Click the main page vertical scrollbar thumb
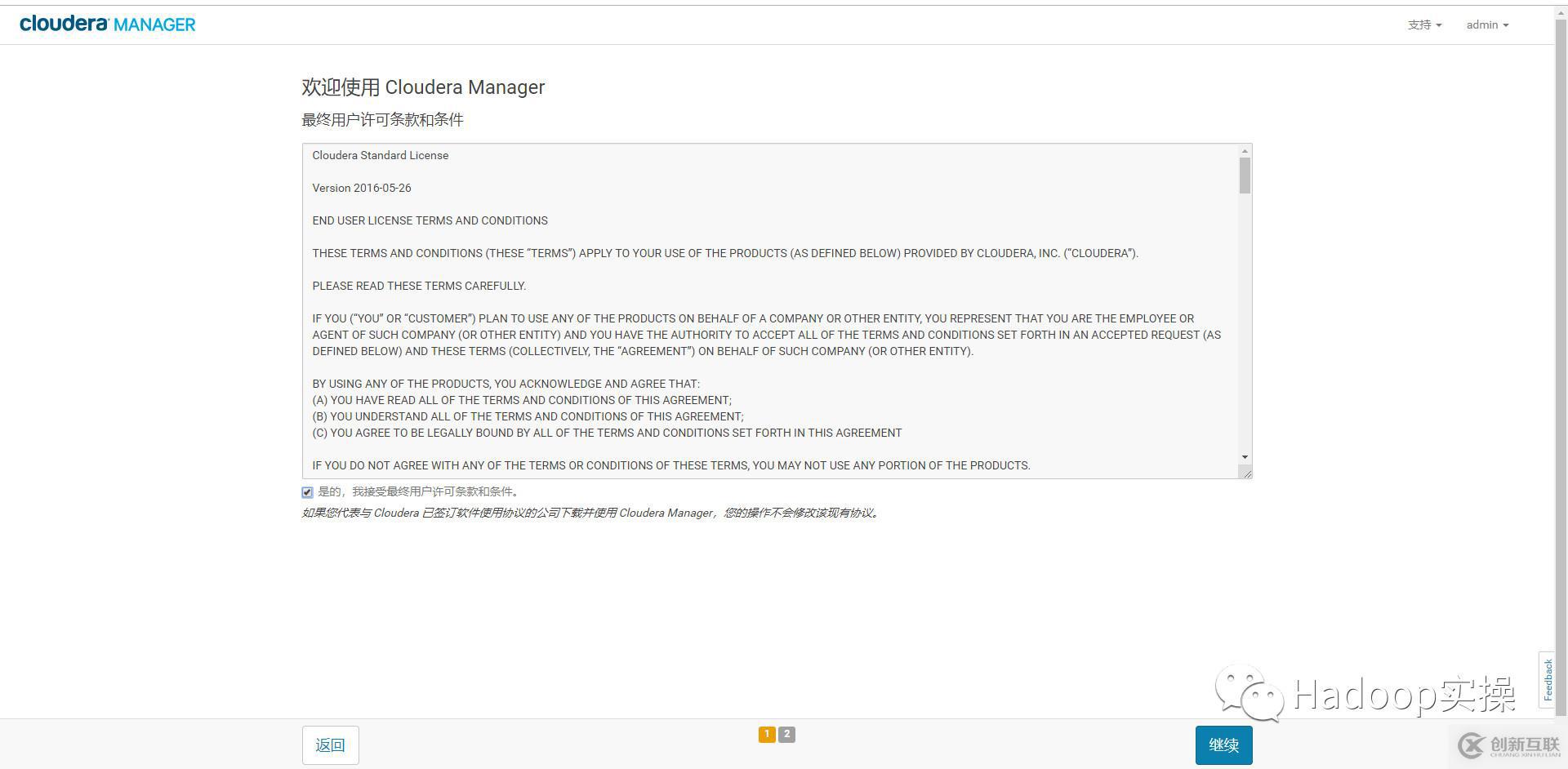 tap(1561, 327)
